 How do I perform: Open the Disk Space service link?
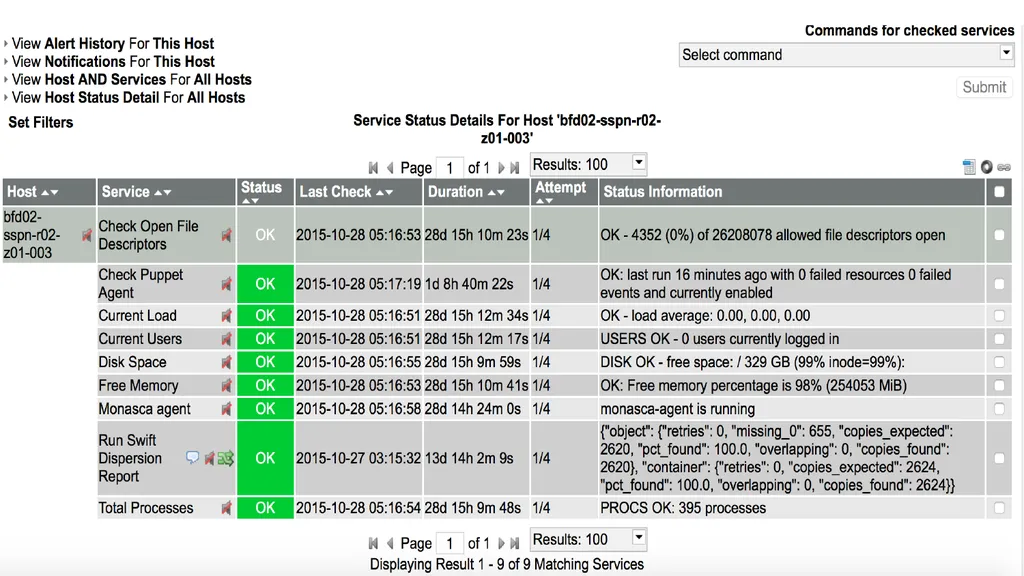[133, 362]
